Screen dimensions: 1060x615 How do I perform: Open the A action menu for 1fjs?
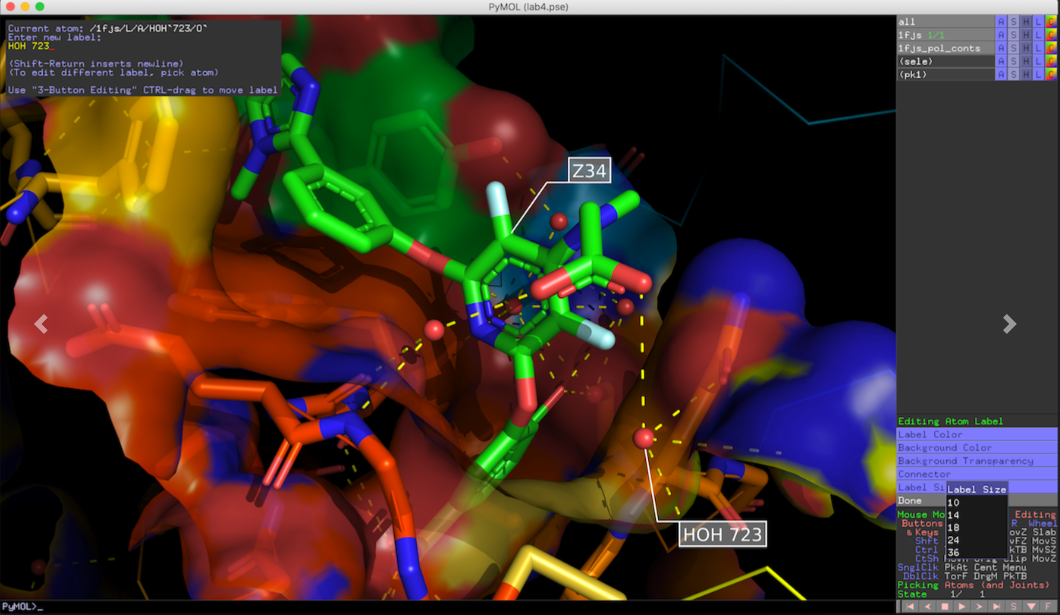tap(1001, 35)
